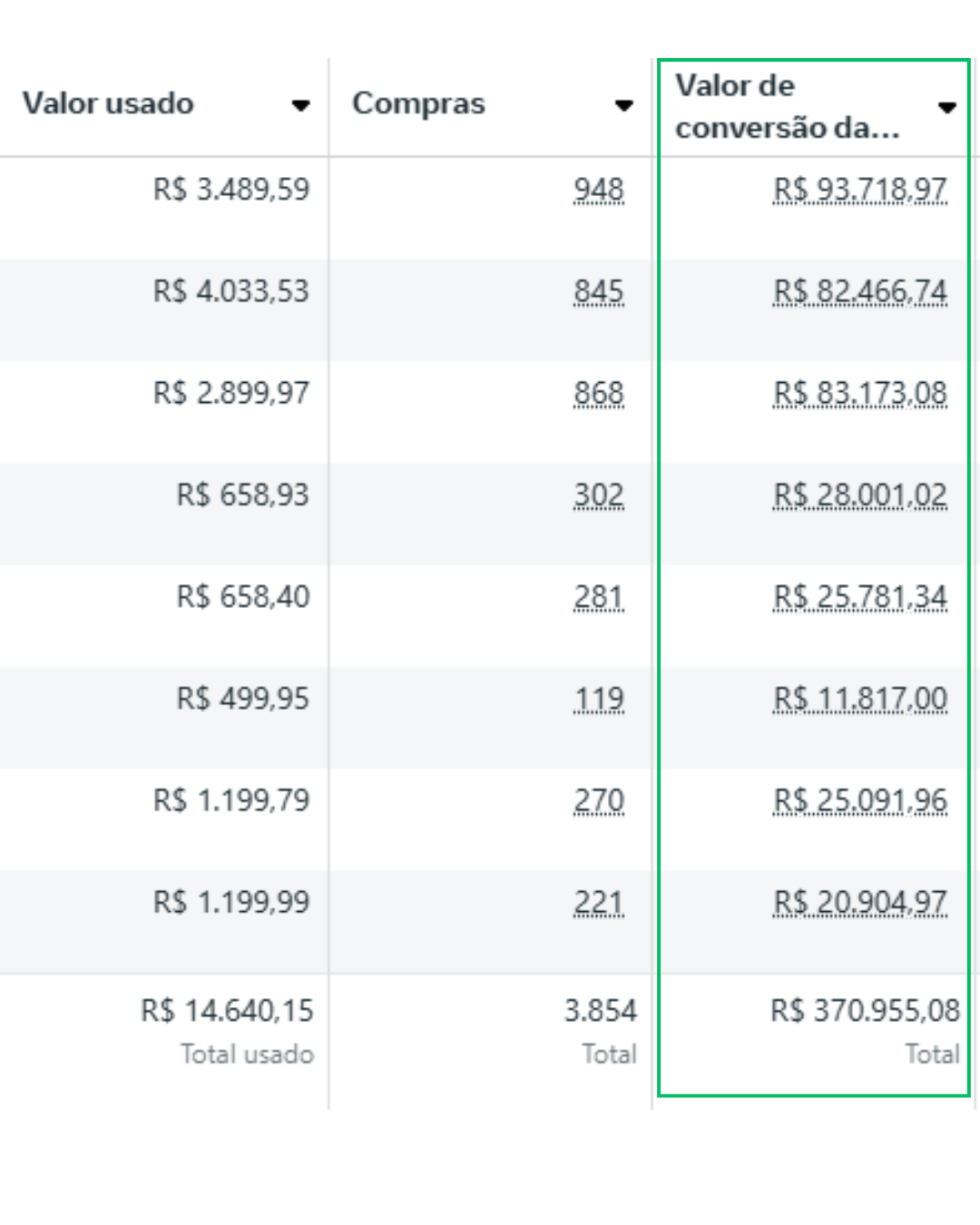Select the Compras column header

[418, 103]
